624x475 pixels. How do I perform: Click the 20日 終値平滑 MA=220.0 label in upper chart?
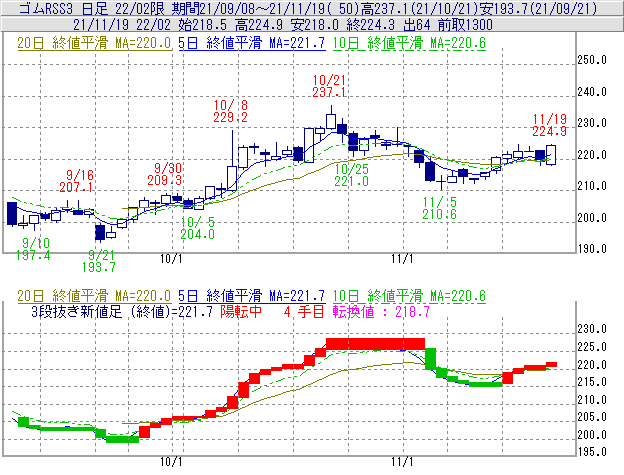coord(94,43)
